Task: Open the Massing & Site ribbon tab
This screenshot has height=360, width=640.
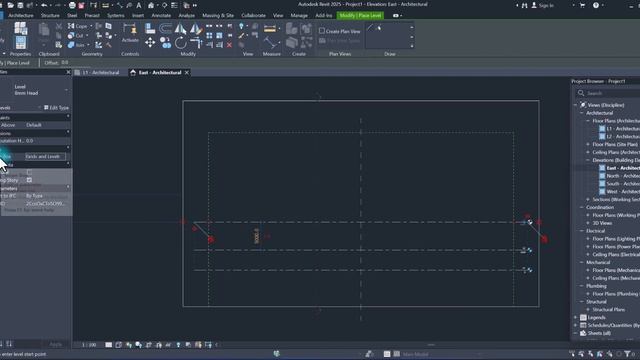Action: [x=218, y=16]
